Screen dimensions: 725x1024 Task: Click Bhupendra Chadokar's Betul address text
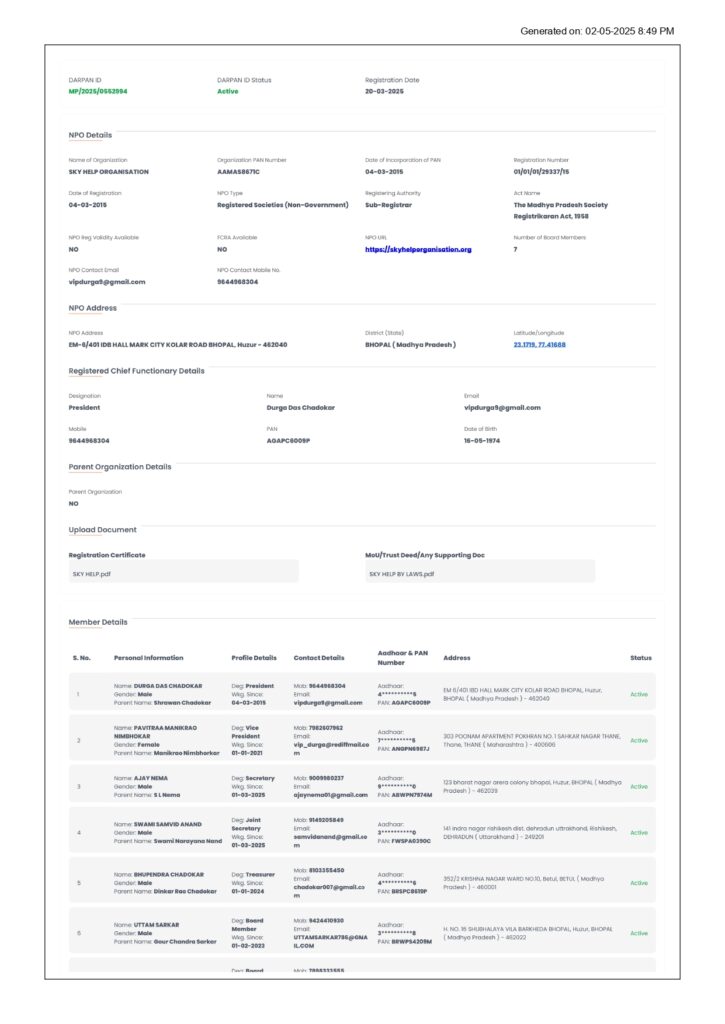[530, 882]
